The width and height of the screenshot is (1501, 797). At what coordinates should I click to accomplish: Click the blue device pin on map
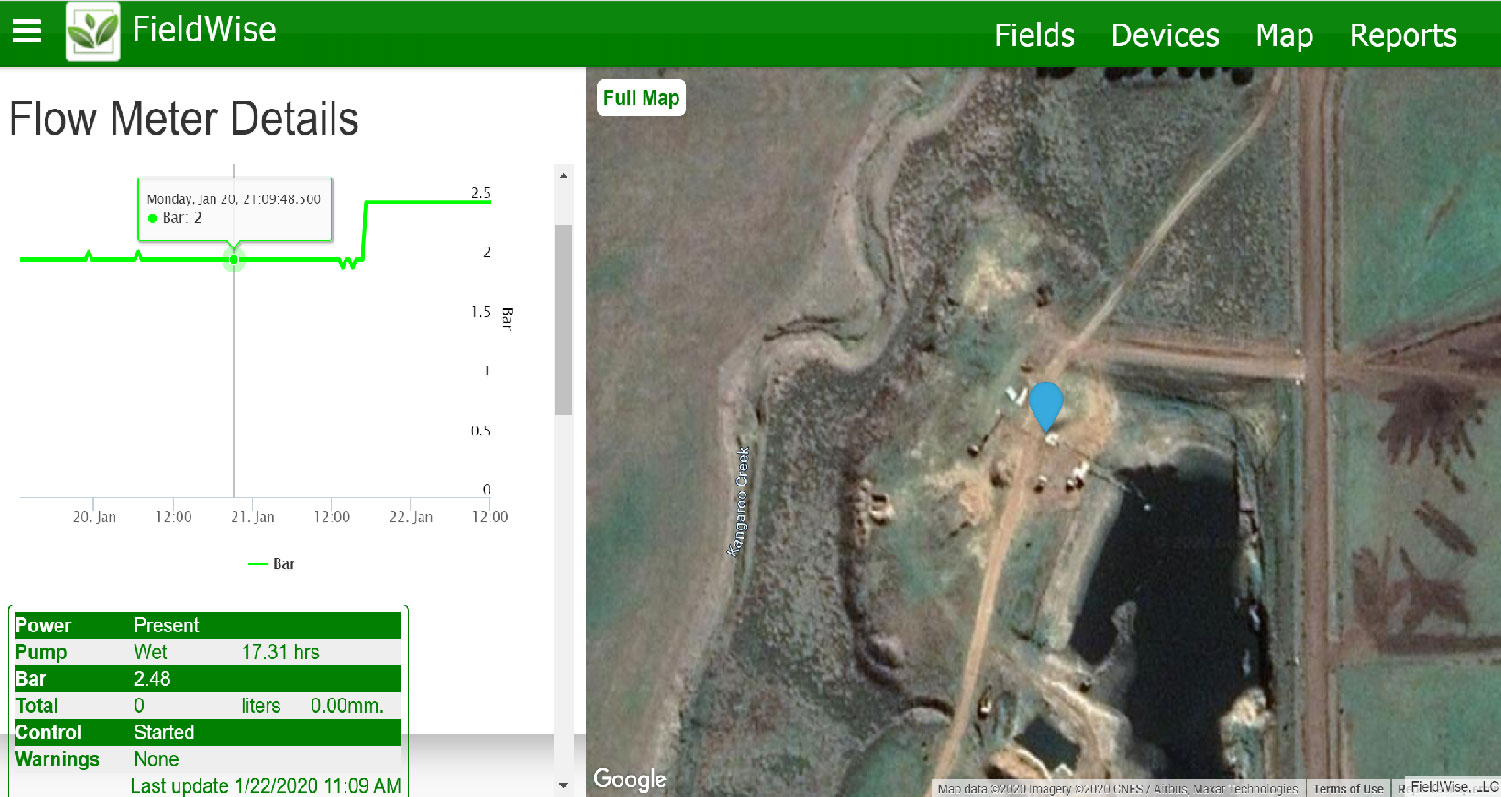coord(1046,404)
